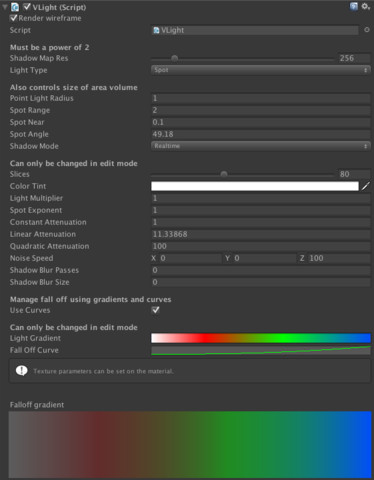Screen dimensions: 374x480
Task: Open the Fall Off Curve editor
Action: click(261, 350)
